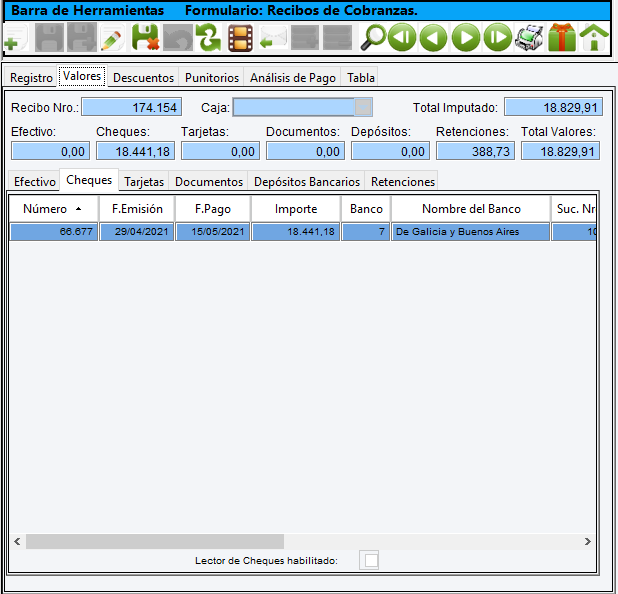Click the grayed remove row icon
This screenshot has height=594, width=618.
point(337,38)
